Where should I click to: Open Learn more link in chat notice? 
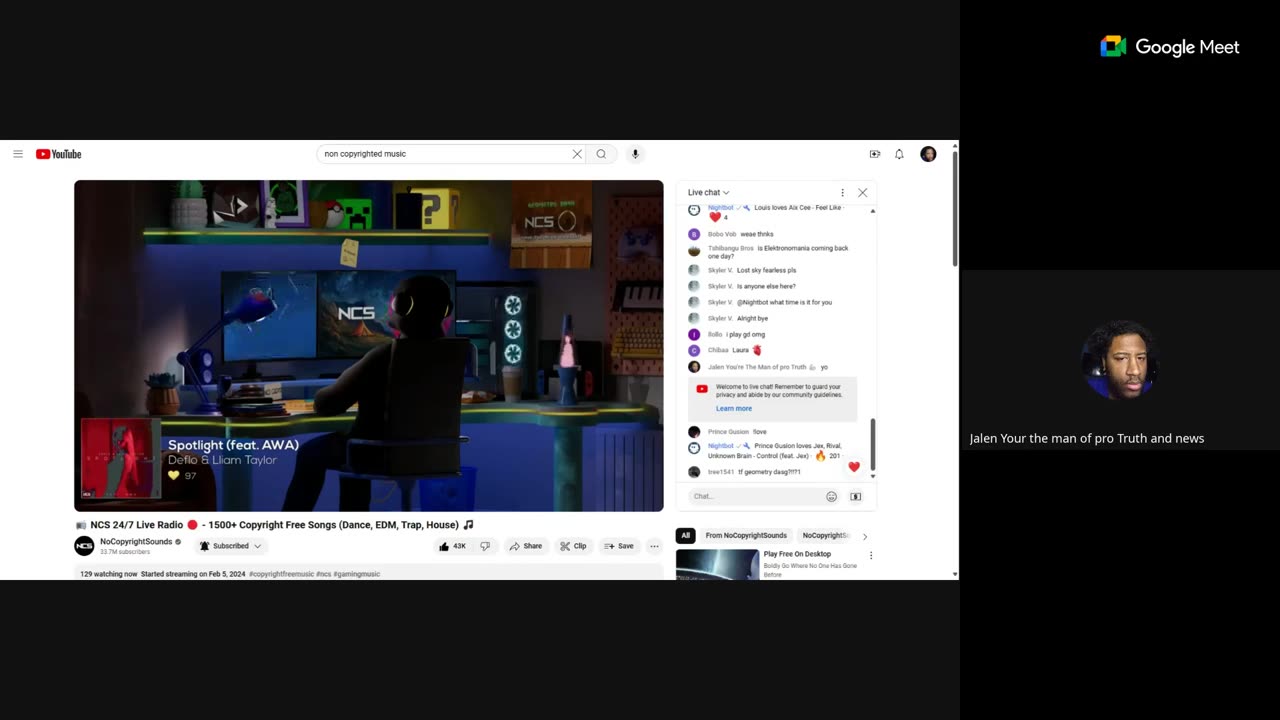pos(734,408)
